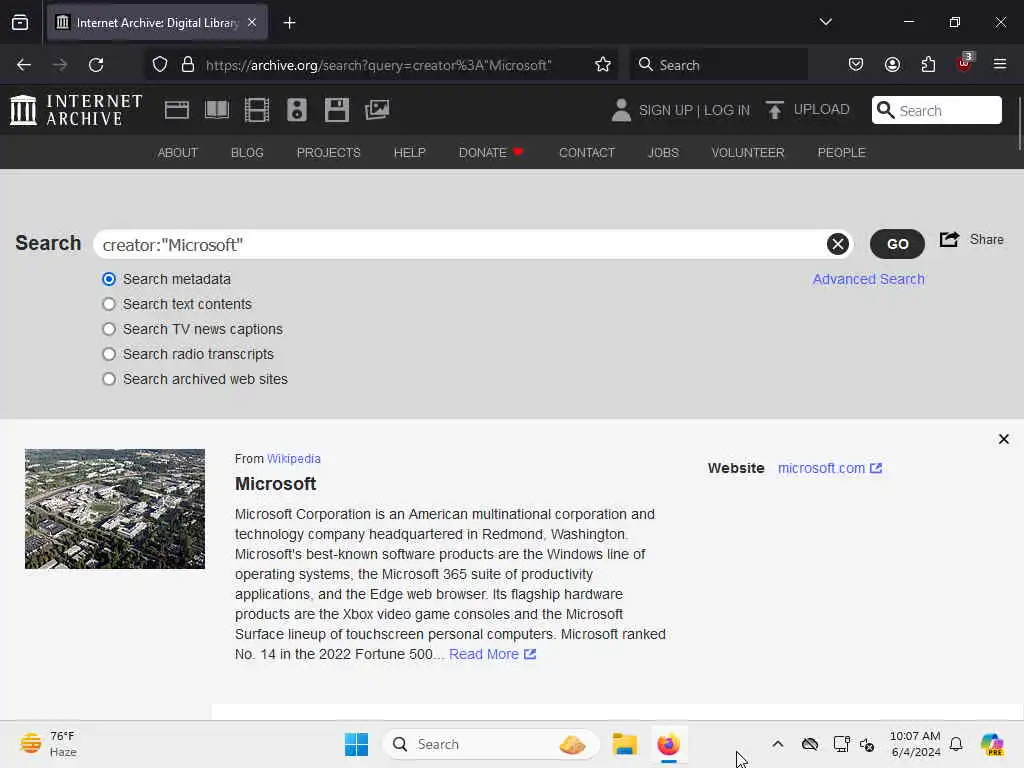Show hidden system tray icons
The image size is (1024, 768).
tap(777, 744)
